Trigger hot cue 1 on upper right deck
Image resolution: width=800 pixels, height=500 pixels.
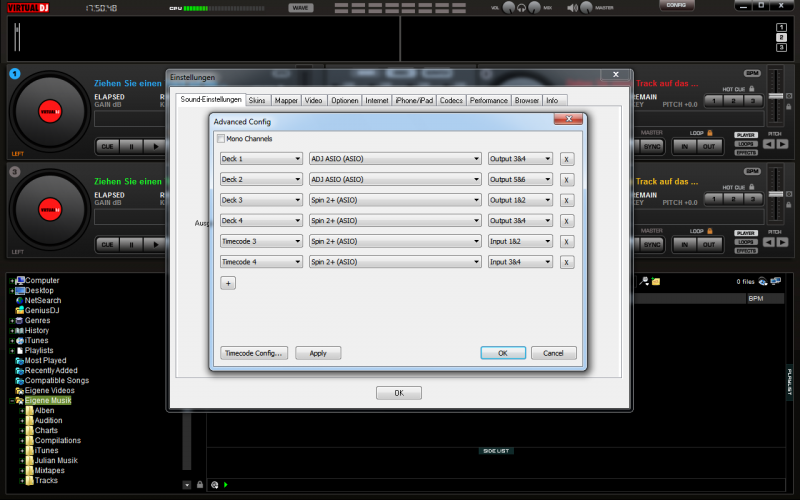point(714,101)
